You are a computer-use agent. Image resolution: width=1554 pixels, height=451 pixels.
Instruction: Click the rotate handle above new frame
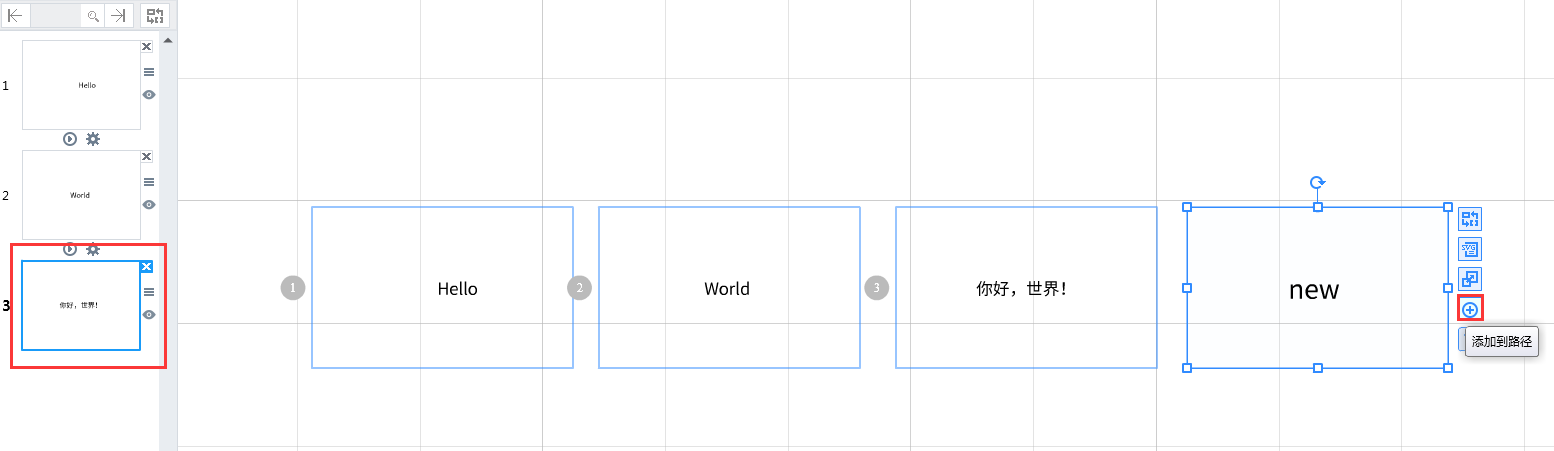1318,182
